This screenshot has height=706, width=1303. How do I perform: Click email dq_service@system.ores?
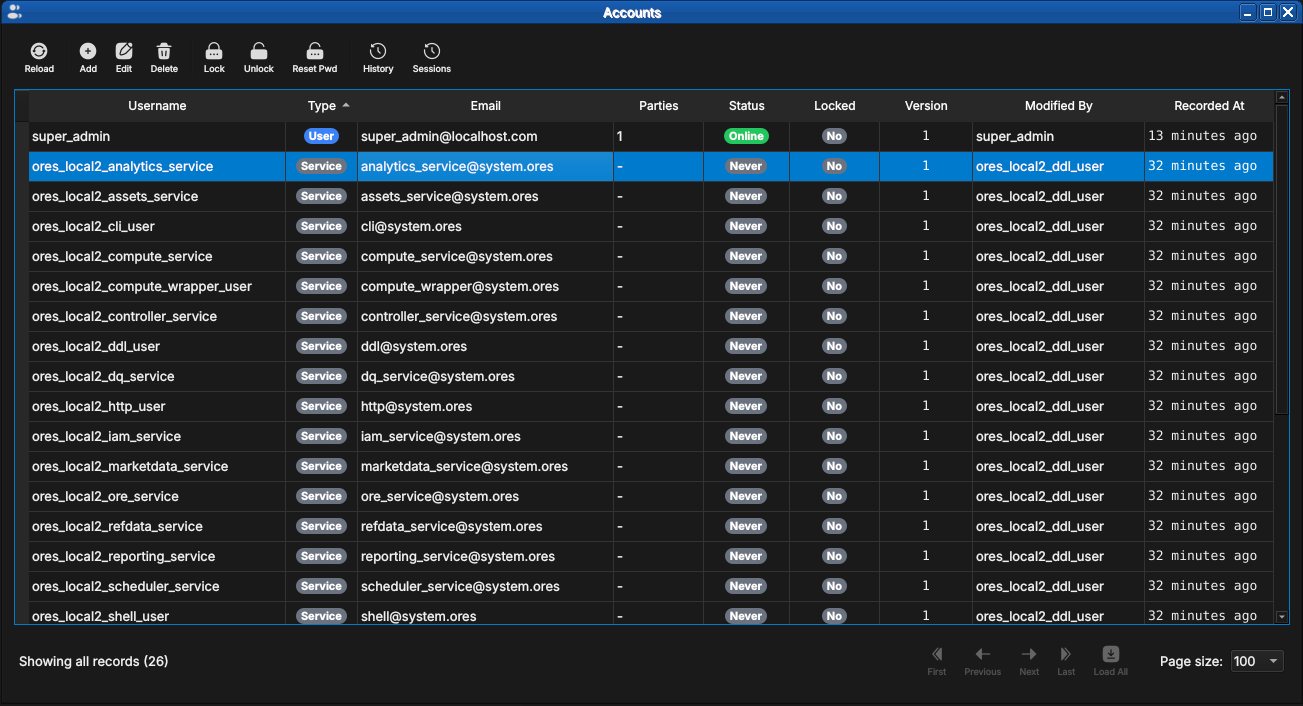click(438, 376)
